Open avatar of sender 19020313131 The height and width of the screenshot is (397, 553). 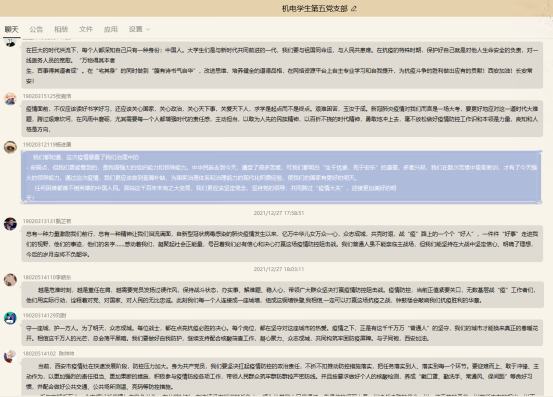10,224
